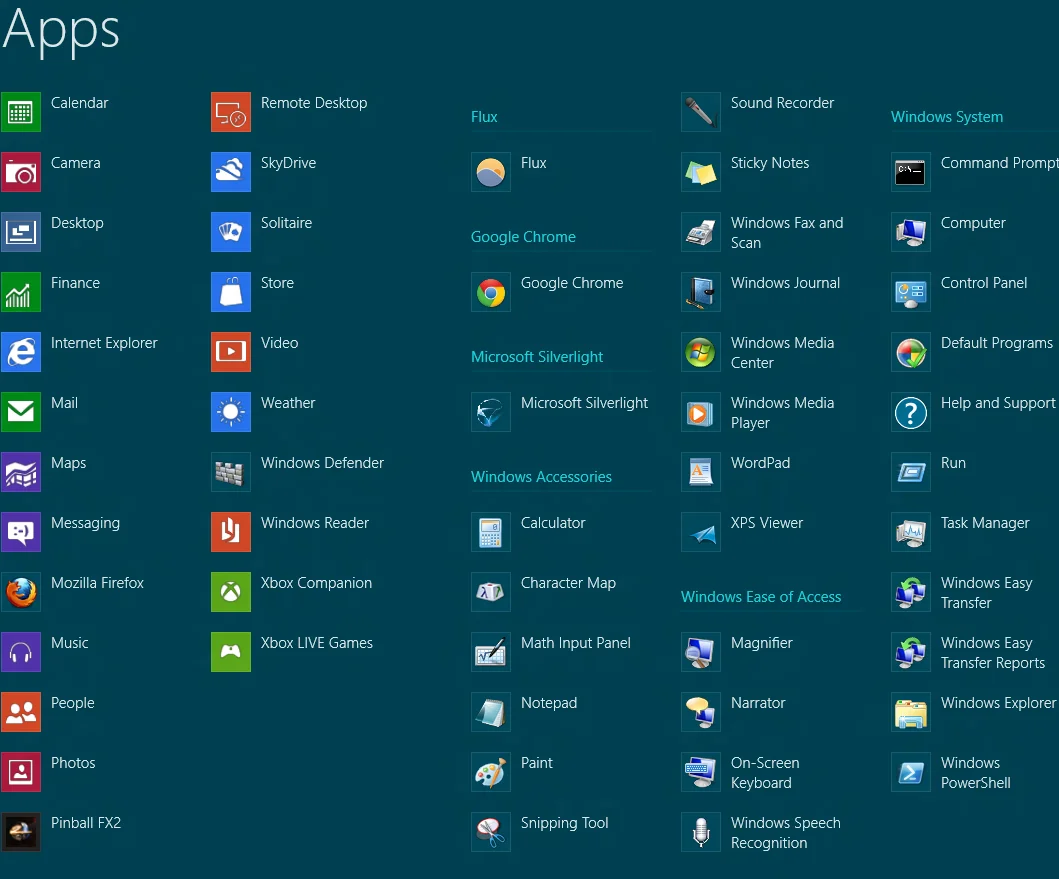Launch the Camera app icon

pos(20,172)
